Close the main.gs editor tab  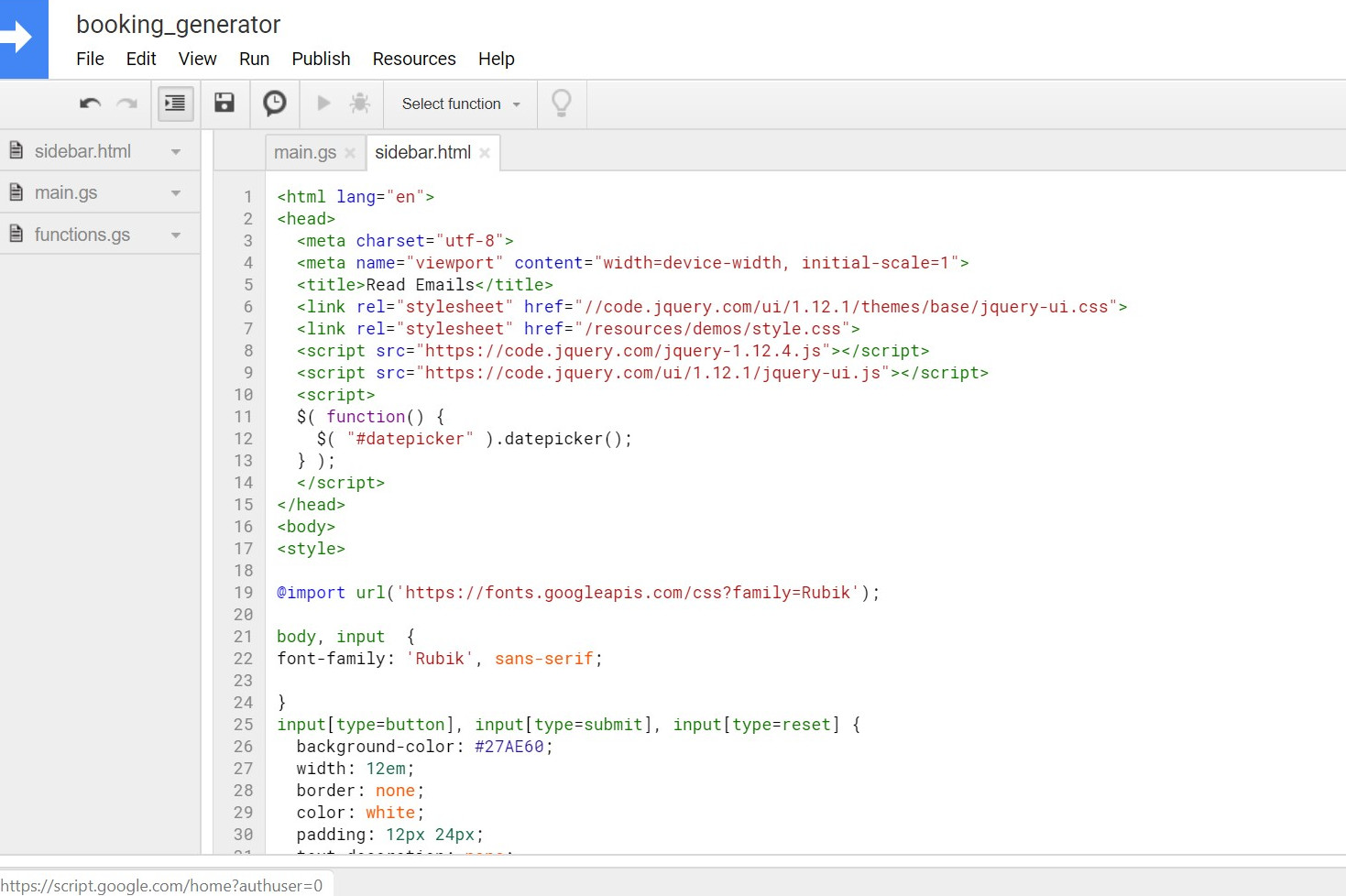click(350, 153)
